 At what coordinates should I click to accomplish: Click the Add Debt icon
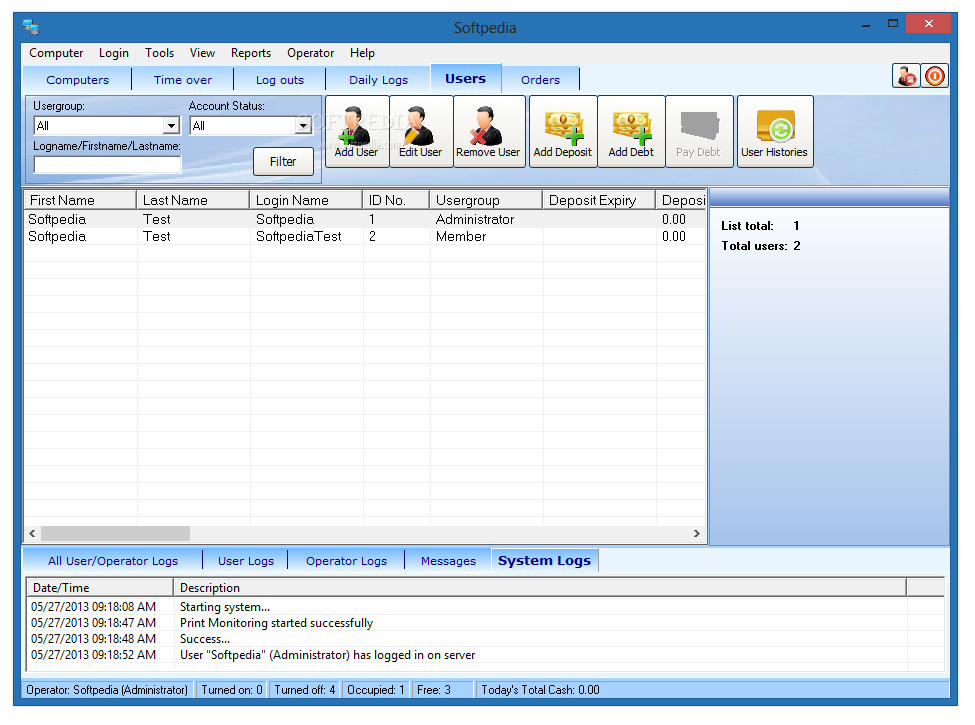point(631,131)
